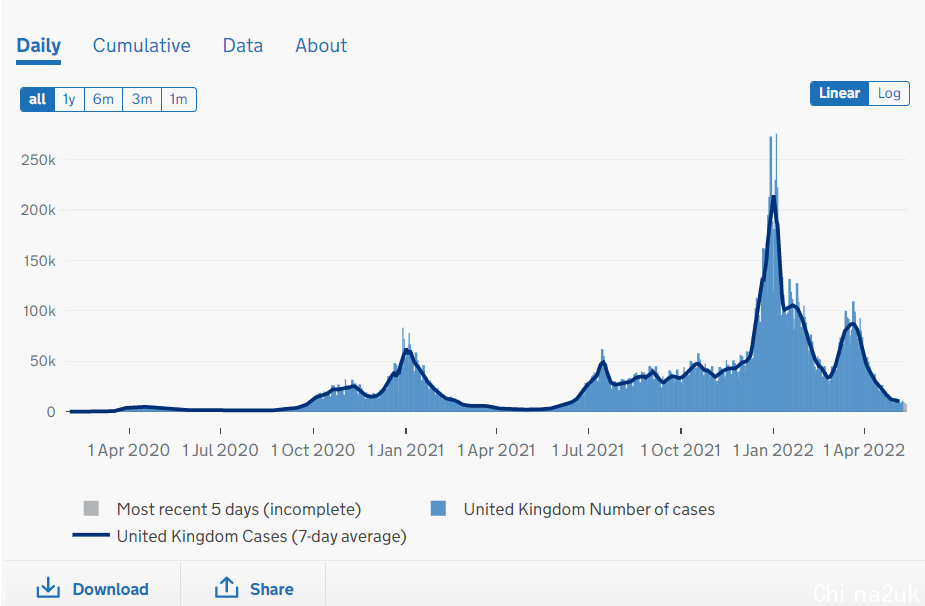925x606 pixels.
Task: Switch to the Cumulative tab
Action: [x=142, y=45]
